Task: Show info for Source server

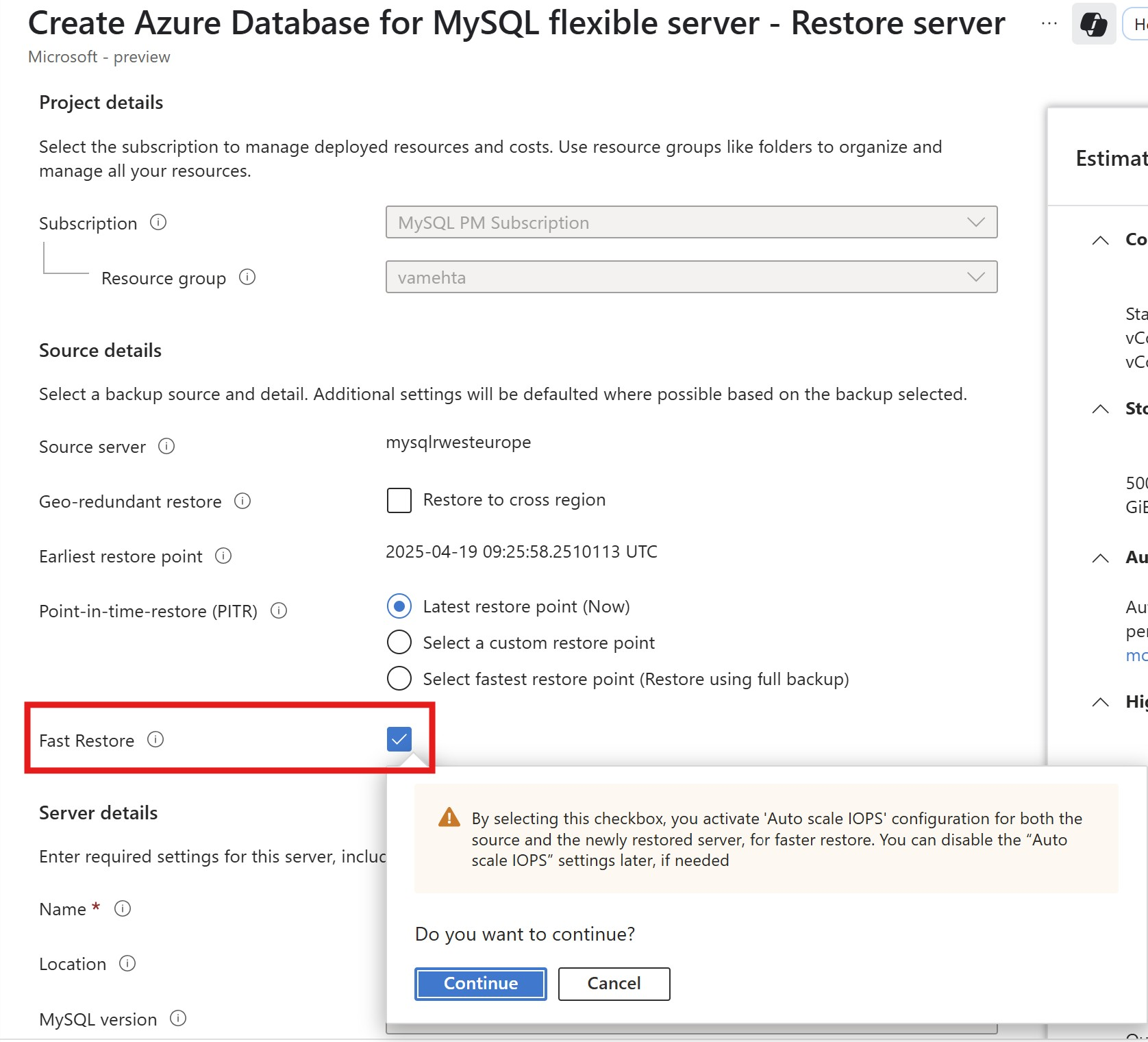Action: coord(166,447)
